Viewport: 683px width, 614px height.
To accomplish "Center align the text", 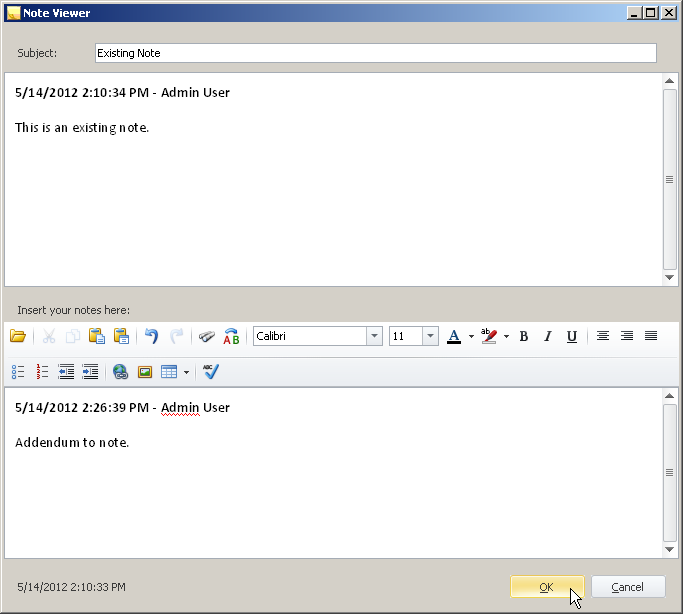I will click(603, 337).
